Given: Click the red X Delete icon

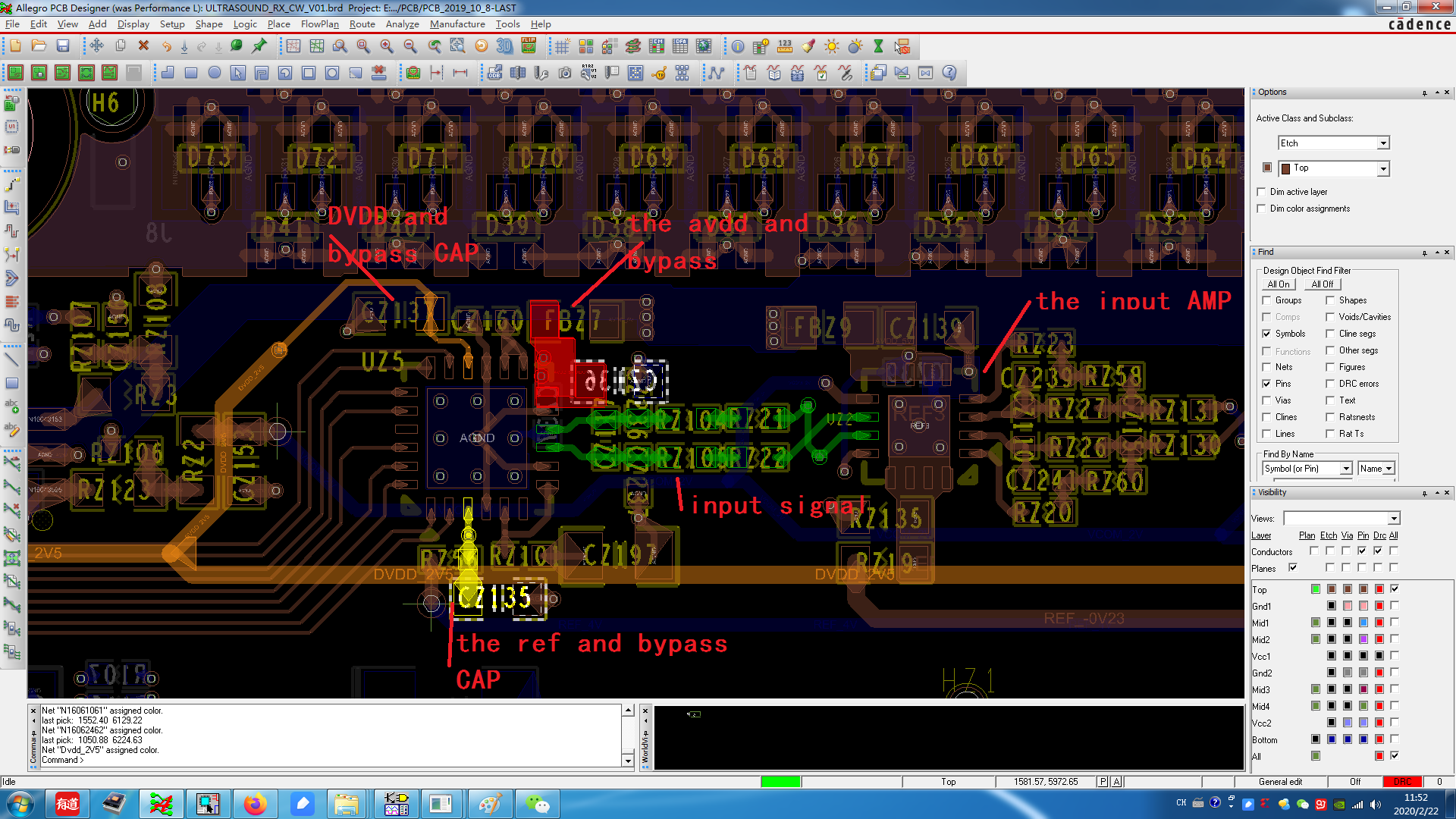Looking at the screenshot, I should point(143,46).
